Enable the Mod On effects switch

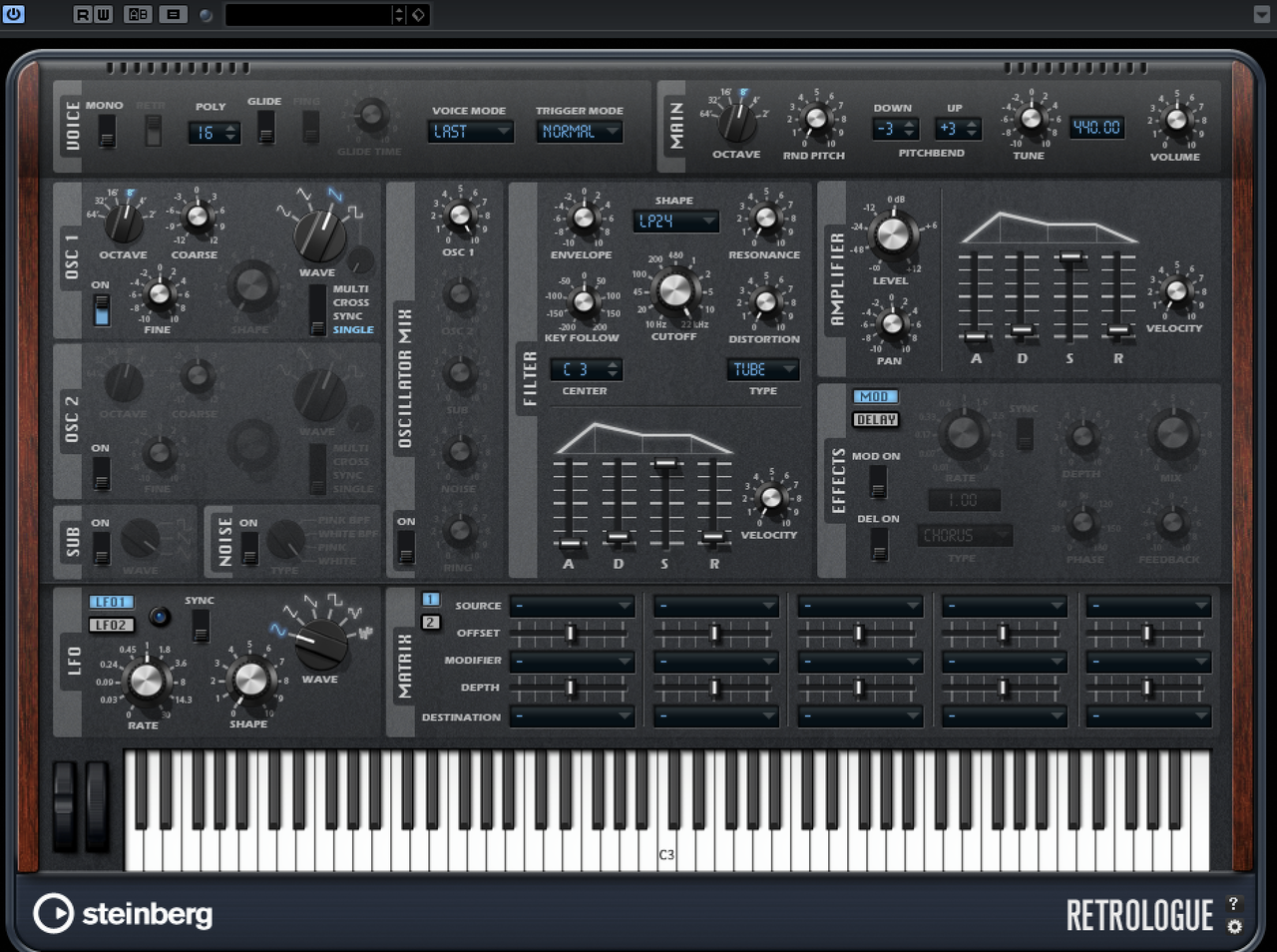[x=878, y=481]
